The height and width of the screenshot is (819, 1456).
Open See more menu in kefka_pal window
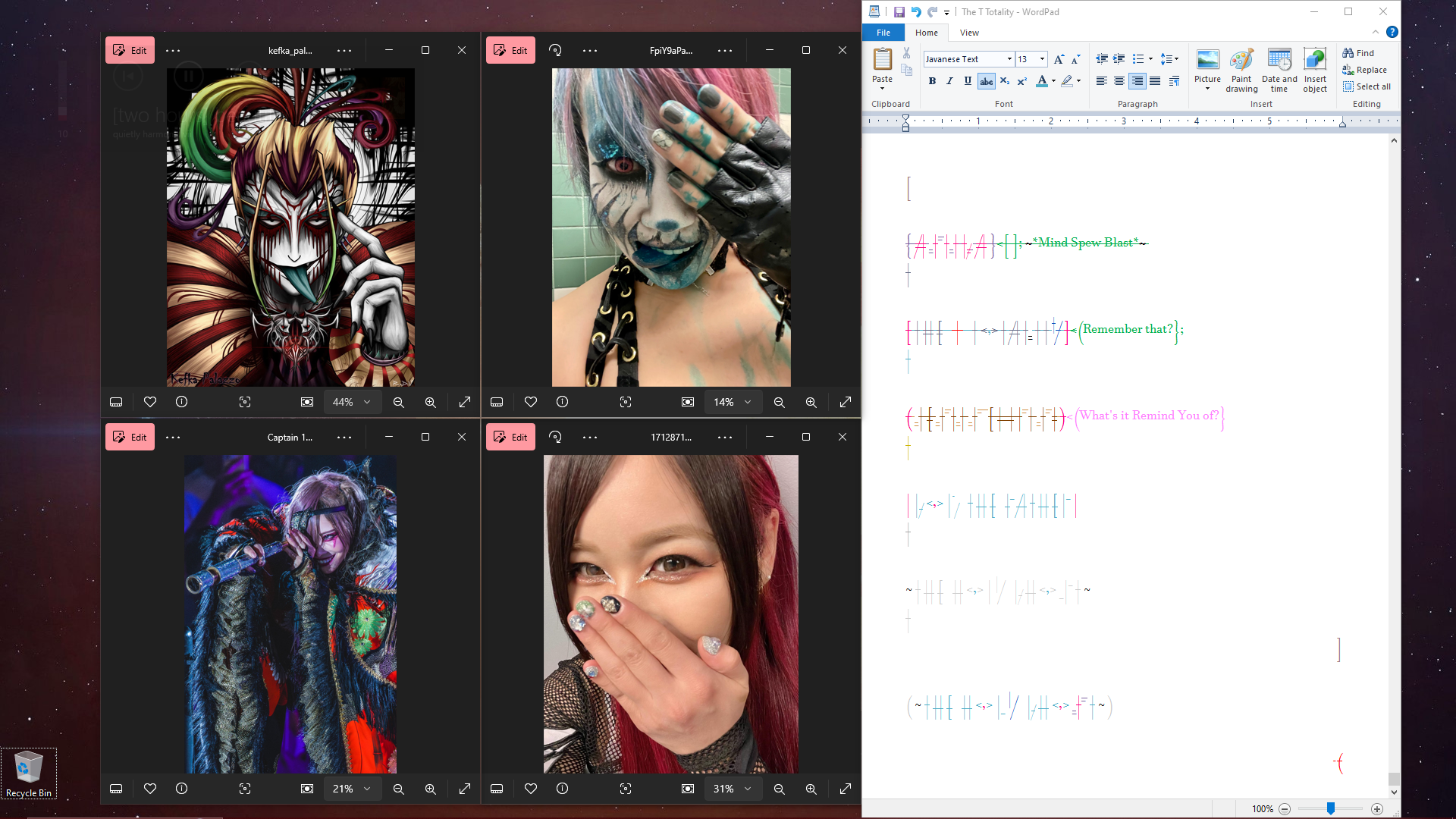point(173,50)
